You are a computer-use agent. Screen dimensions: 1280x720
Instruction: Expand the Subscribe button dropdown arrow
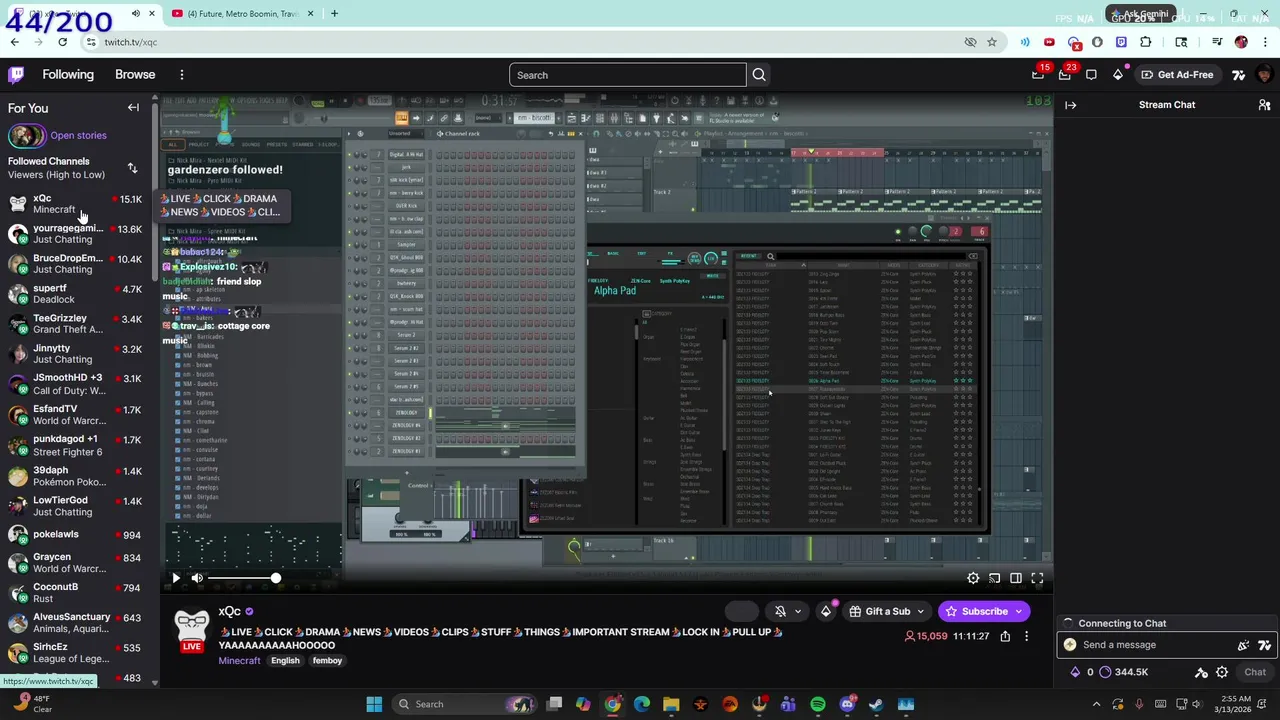tap(1019, 611)
